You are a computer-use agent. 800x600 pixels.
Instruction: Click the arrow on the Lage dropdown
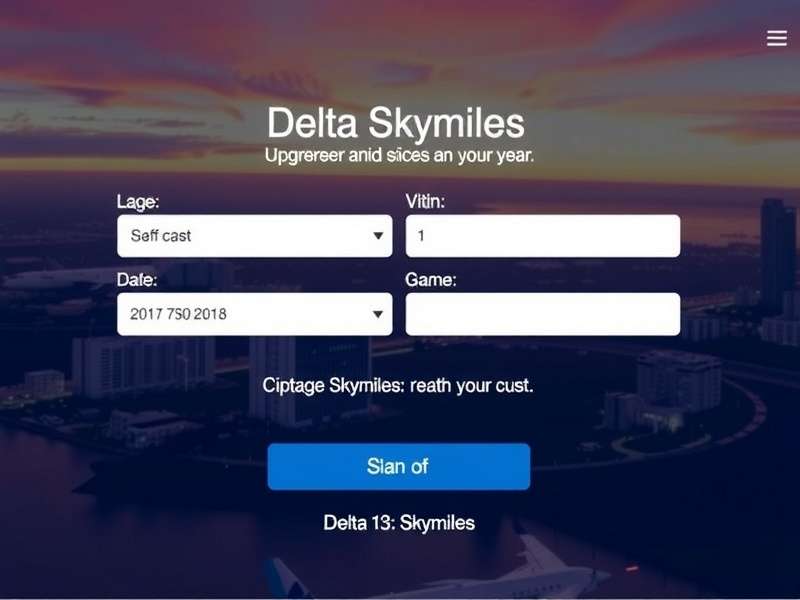click(378, 236)
